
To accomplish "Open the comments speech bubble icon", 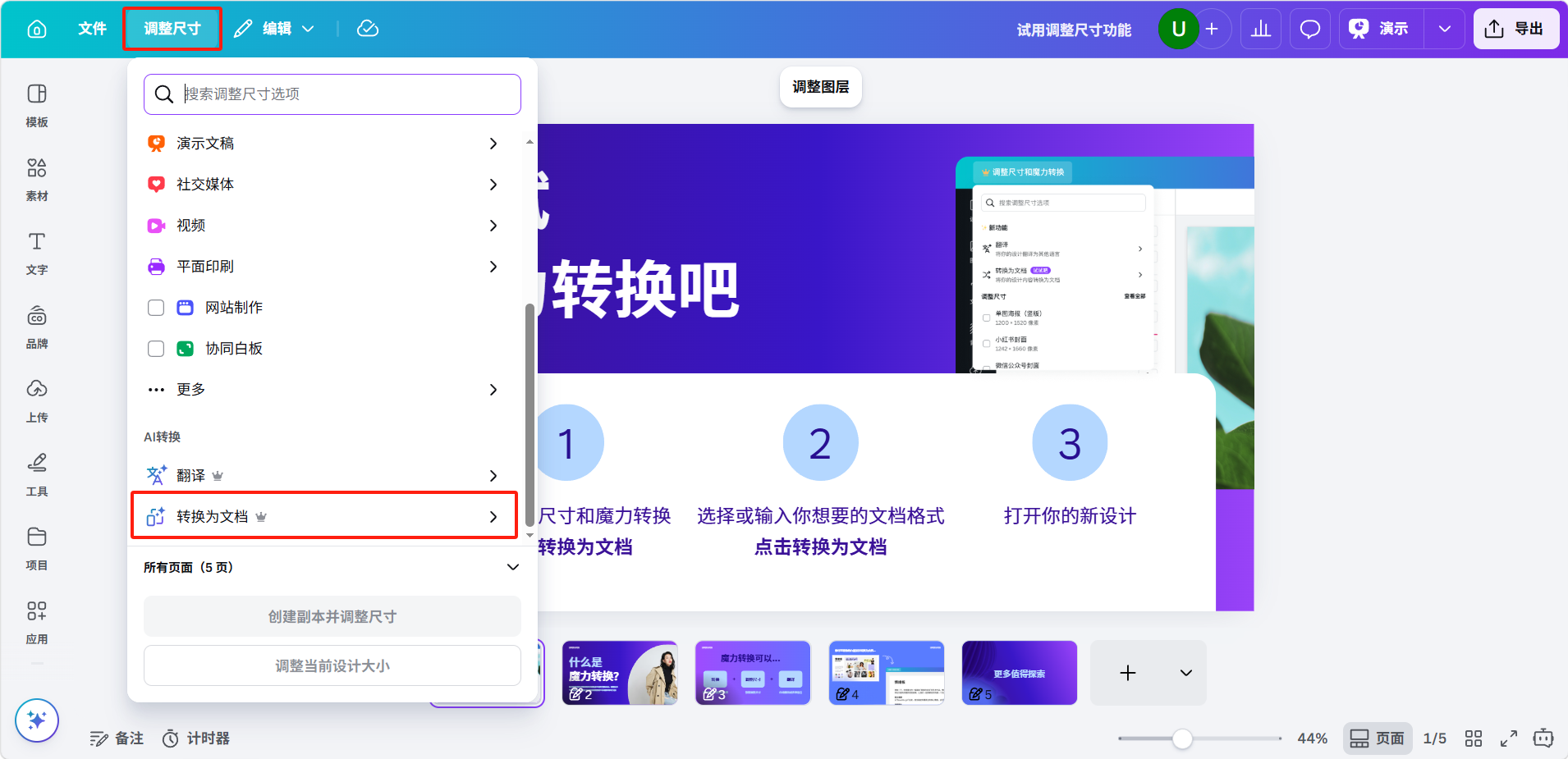I will [x=1309, y=29].
